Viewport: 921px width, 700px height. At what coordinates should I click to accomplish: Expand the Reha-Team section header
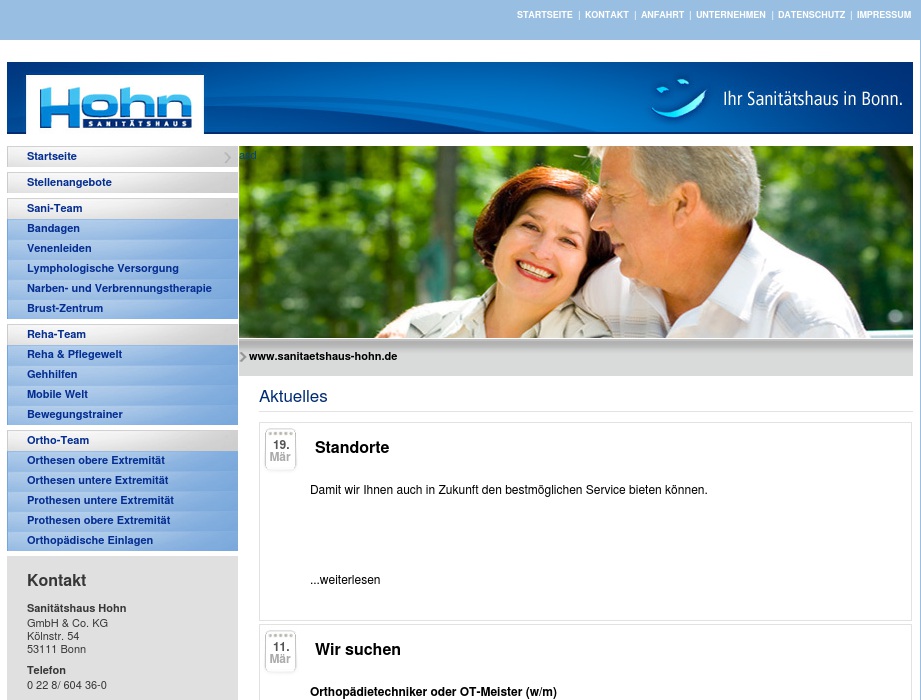pos(56,334)
